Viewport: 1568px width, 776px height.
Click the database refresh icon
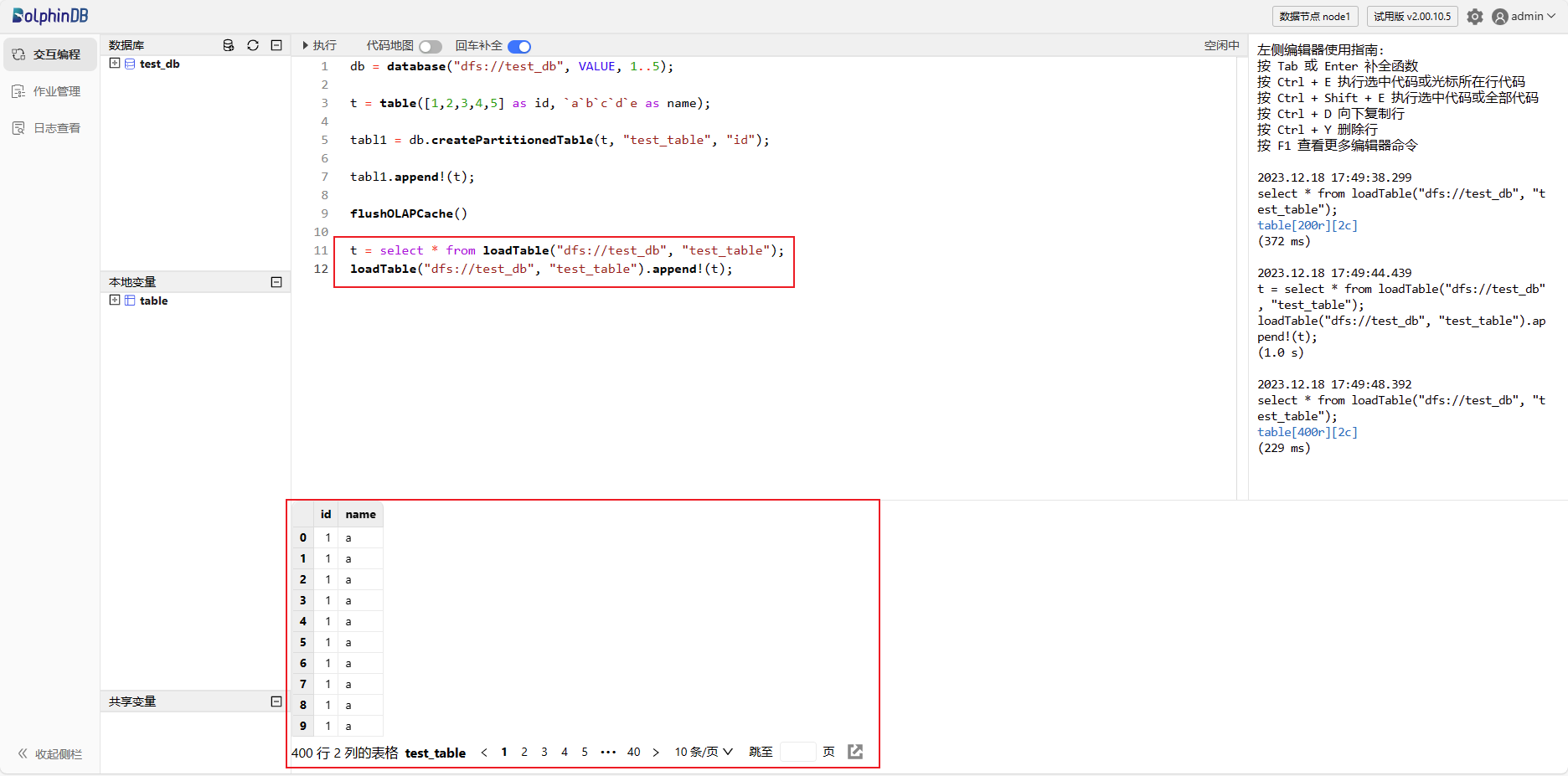253,45
